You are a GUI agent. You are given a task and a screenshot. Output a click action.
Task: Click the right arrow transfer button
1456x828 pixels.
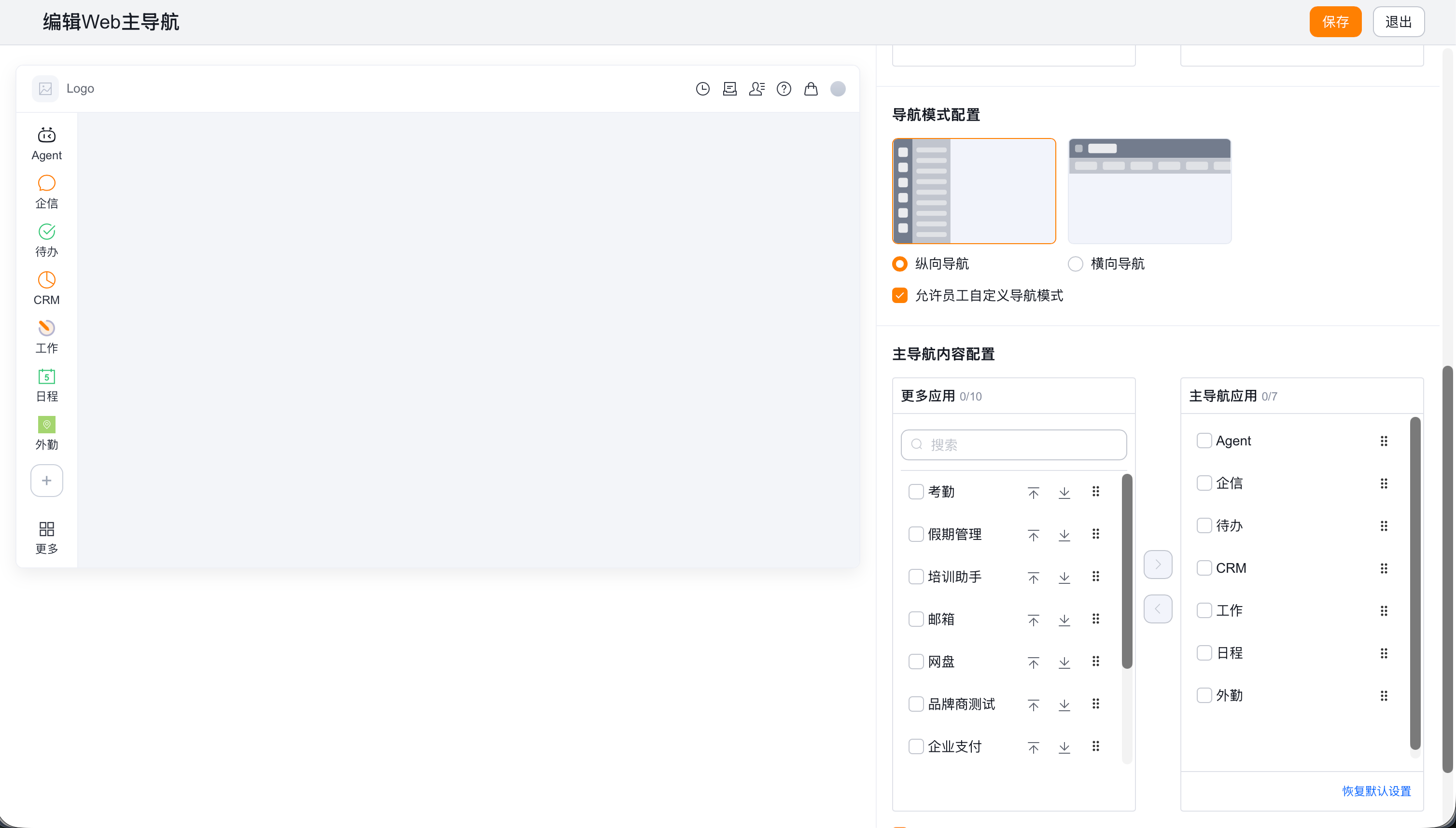click(1158, 564)
